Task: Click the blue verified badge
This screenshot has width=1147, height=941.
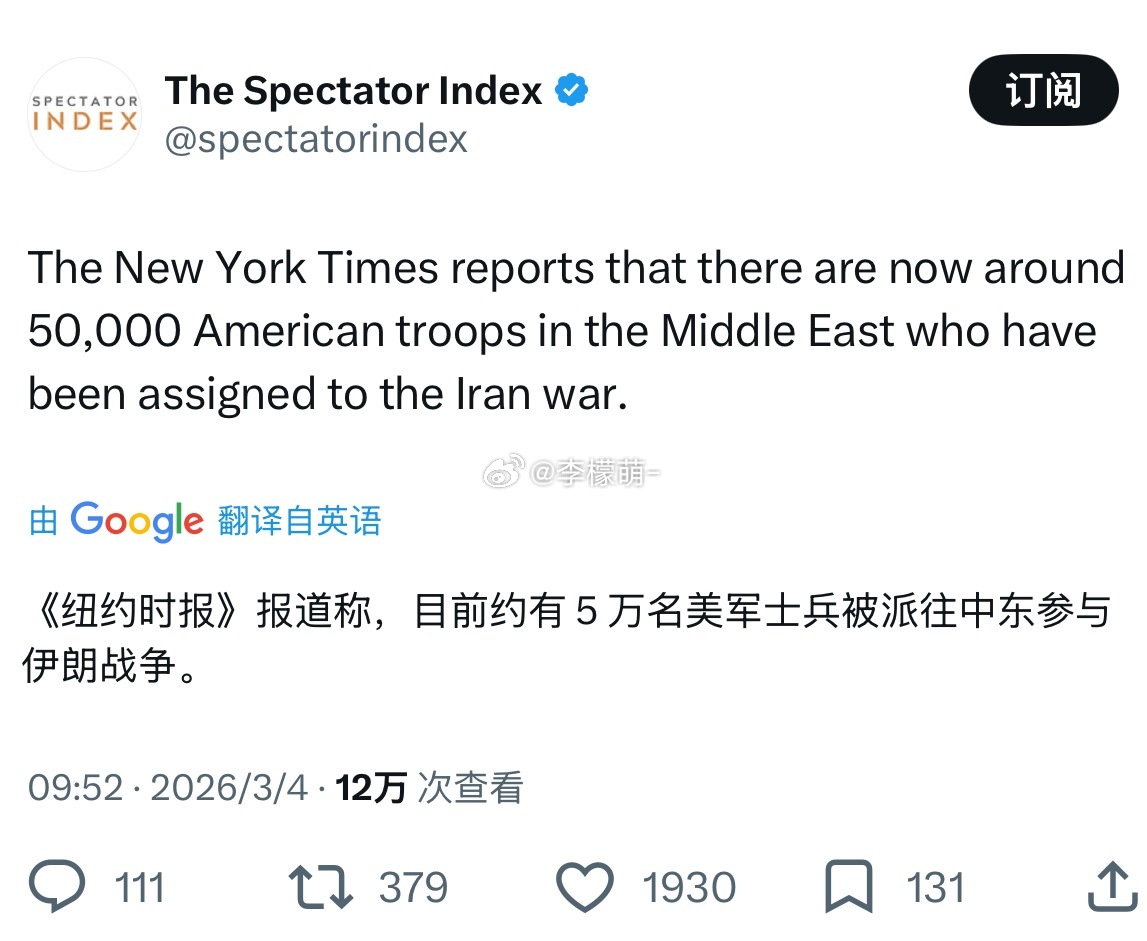Action: pos(572,90)
